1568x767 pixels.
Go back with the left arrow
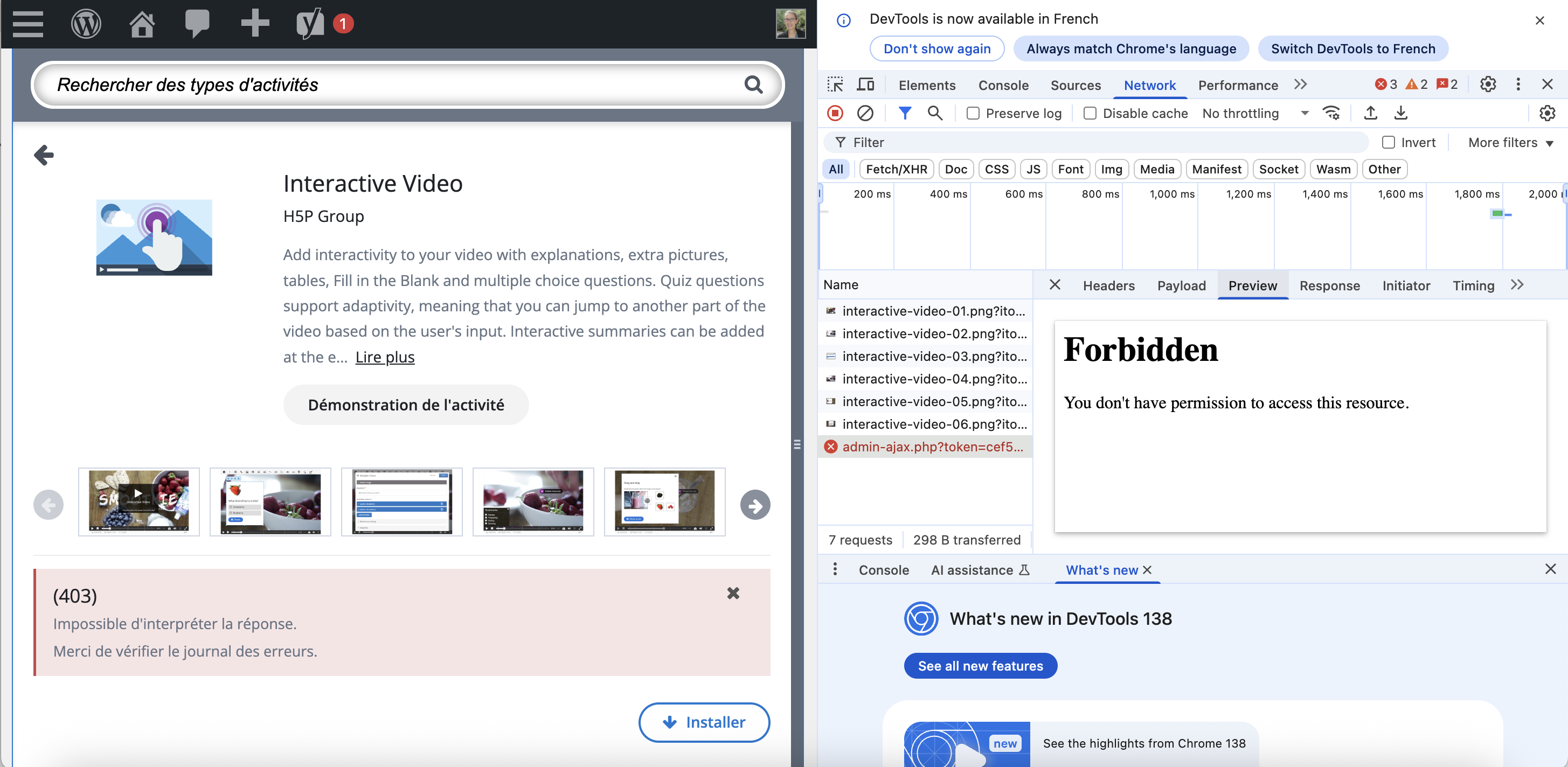pos(44,155)
